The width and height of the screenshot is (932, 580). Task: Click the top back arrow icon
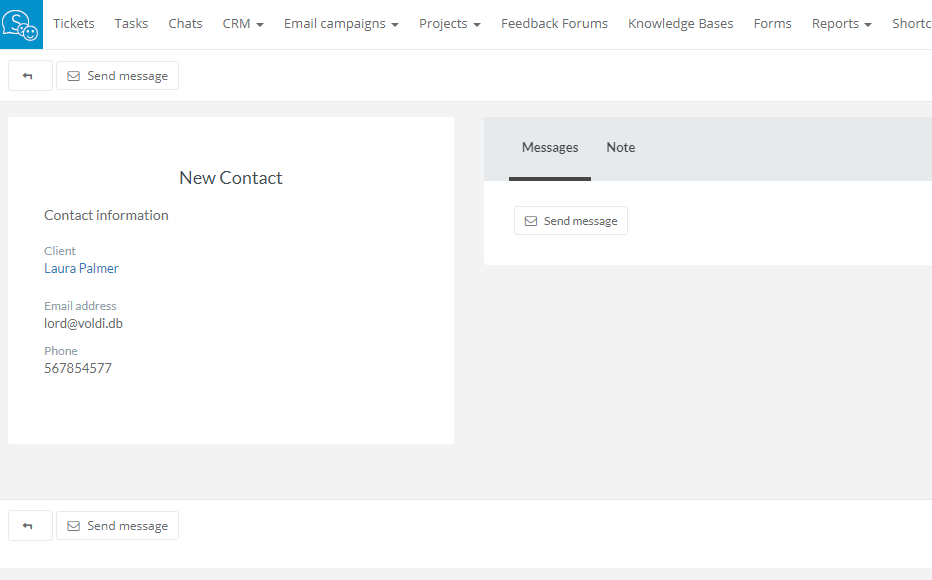pyautogui.click(x=29, y=76)
